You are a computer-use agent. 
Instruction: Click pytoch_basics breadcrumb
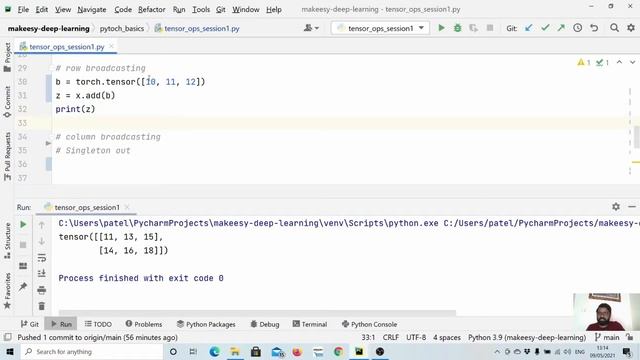[x=122, y=28]
